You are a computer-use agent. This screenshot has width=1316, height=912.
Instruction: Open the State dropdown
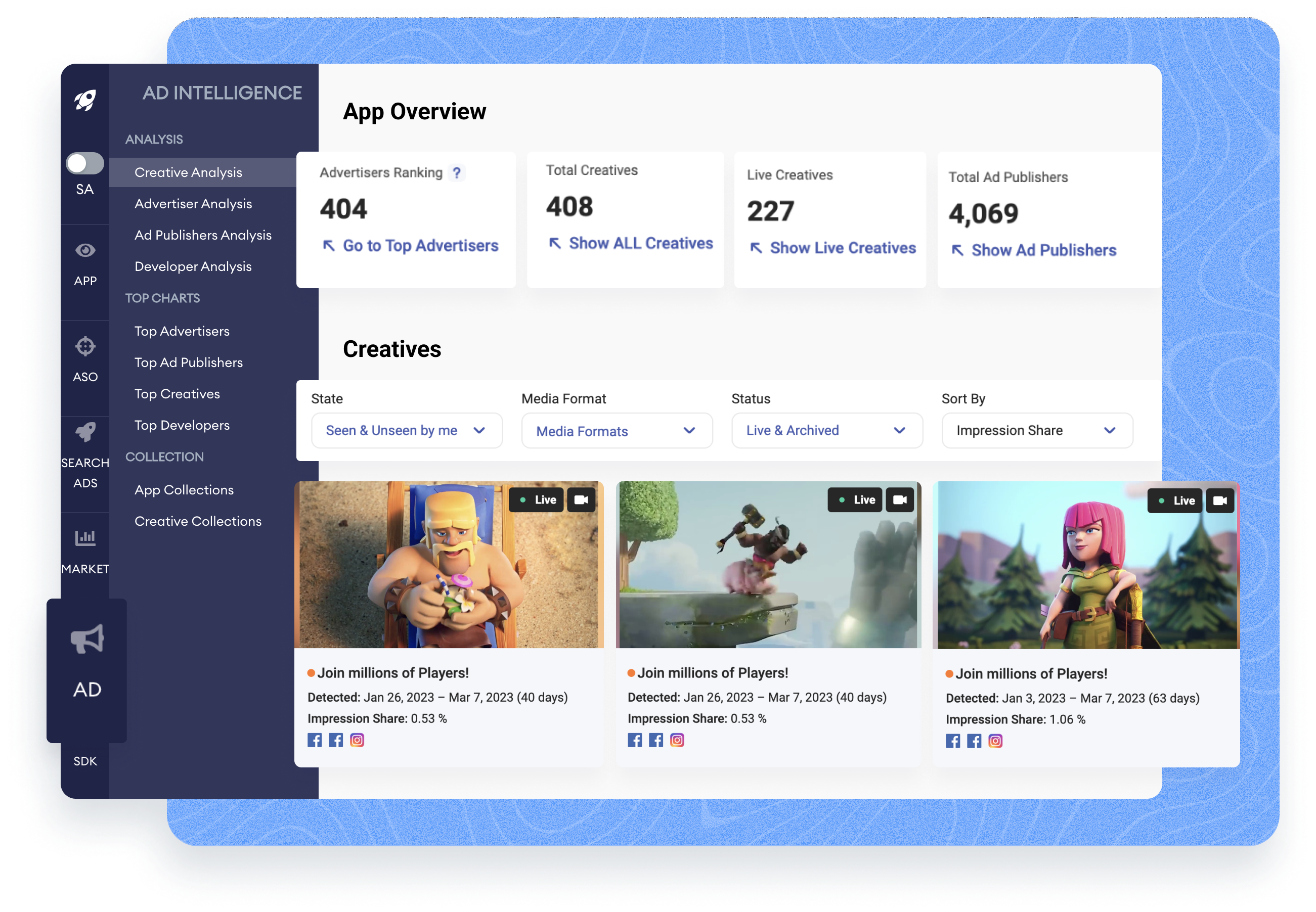click(407, 431)
